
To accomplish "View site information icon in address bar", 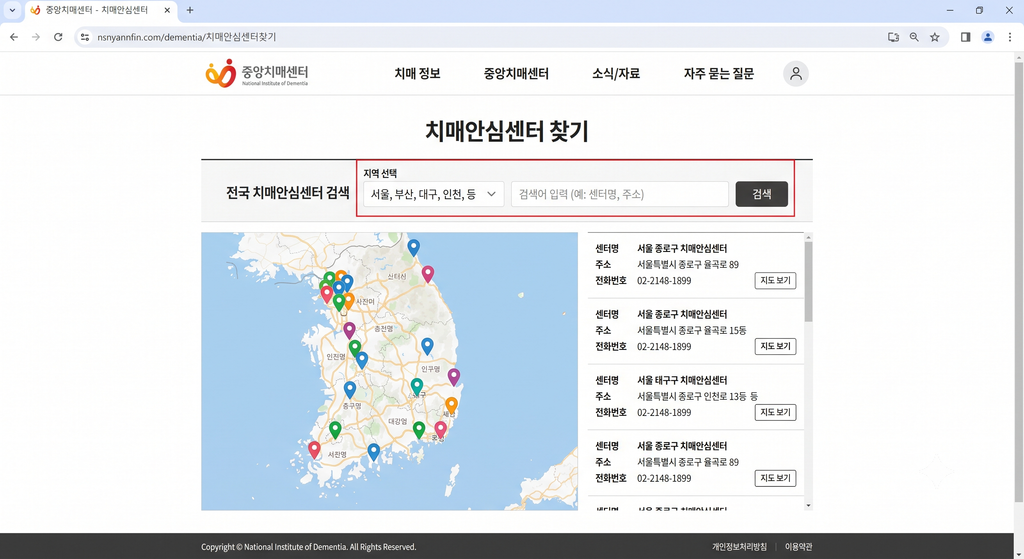I will (x=85, y=37).
